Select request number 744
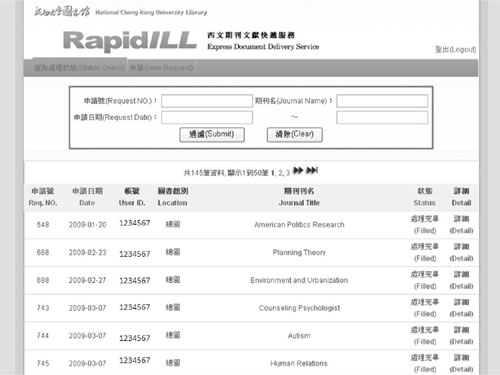Viewport: 500px width, 375px height. [43, 335]
